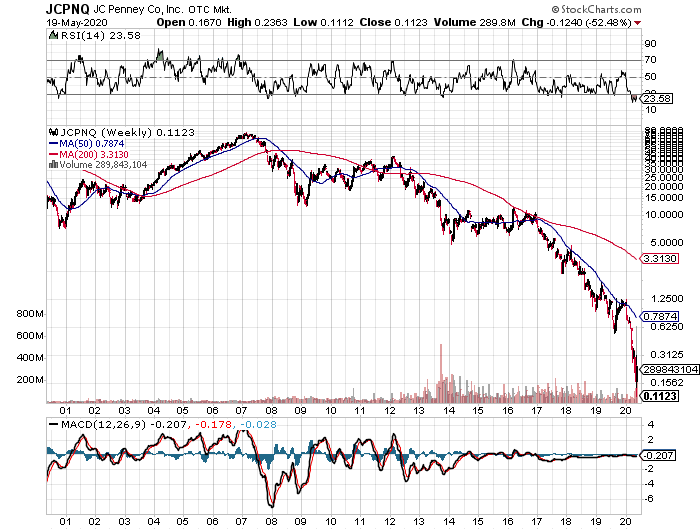
Task: Click the 5.0000 price axis label
Action: click(667, 242)
